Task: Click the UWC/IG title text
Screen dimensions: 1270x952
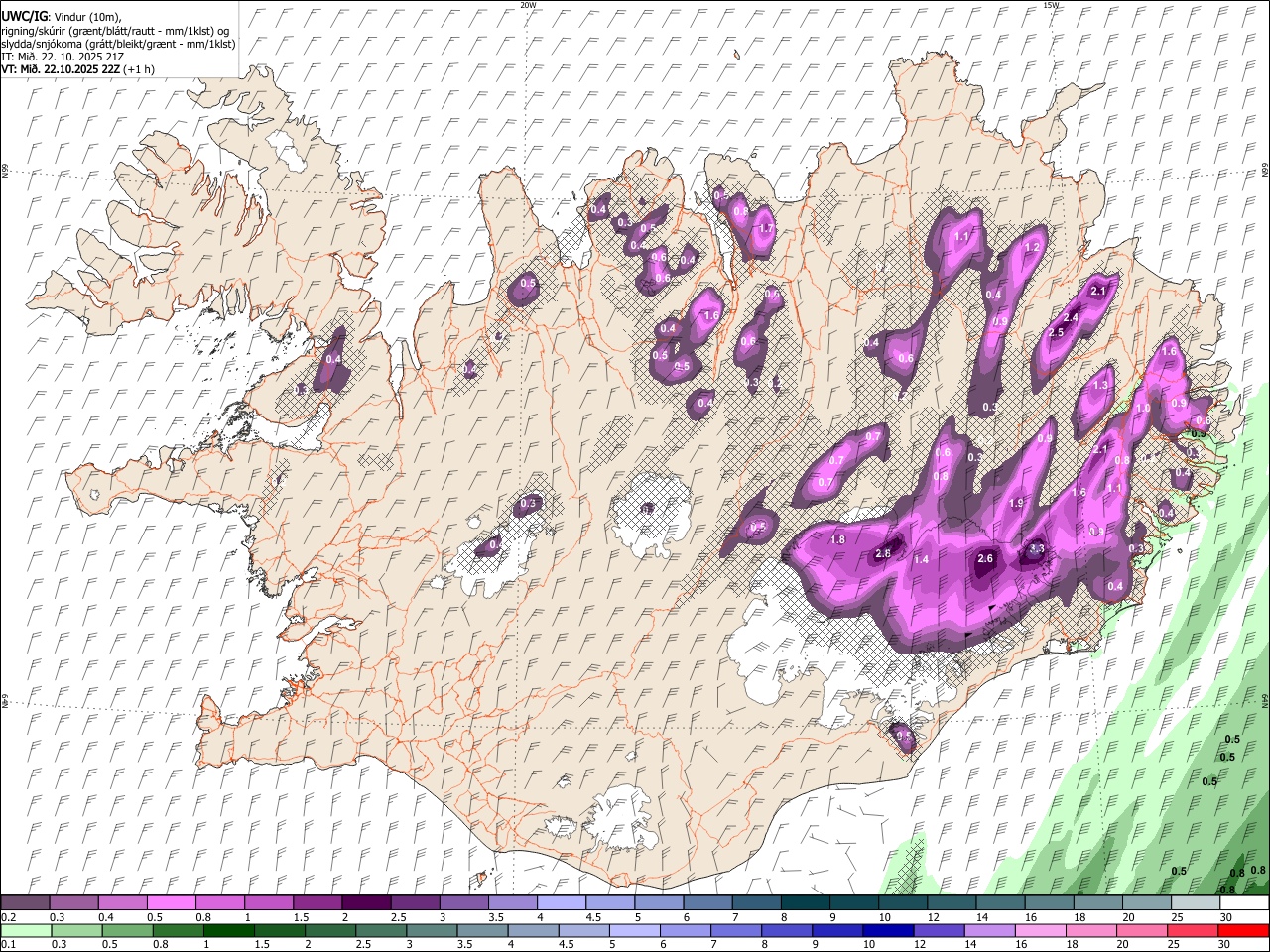Action: click(x=24, y=17)
